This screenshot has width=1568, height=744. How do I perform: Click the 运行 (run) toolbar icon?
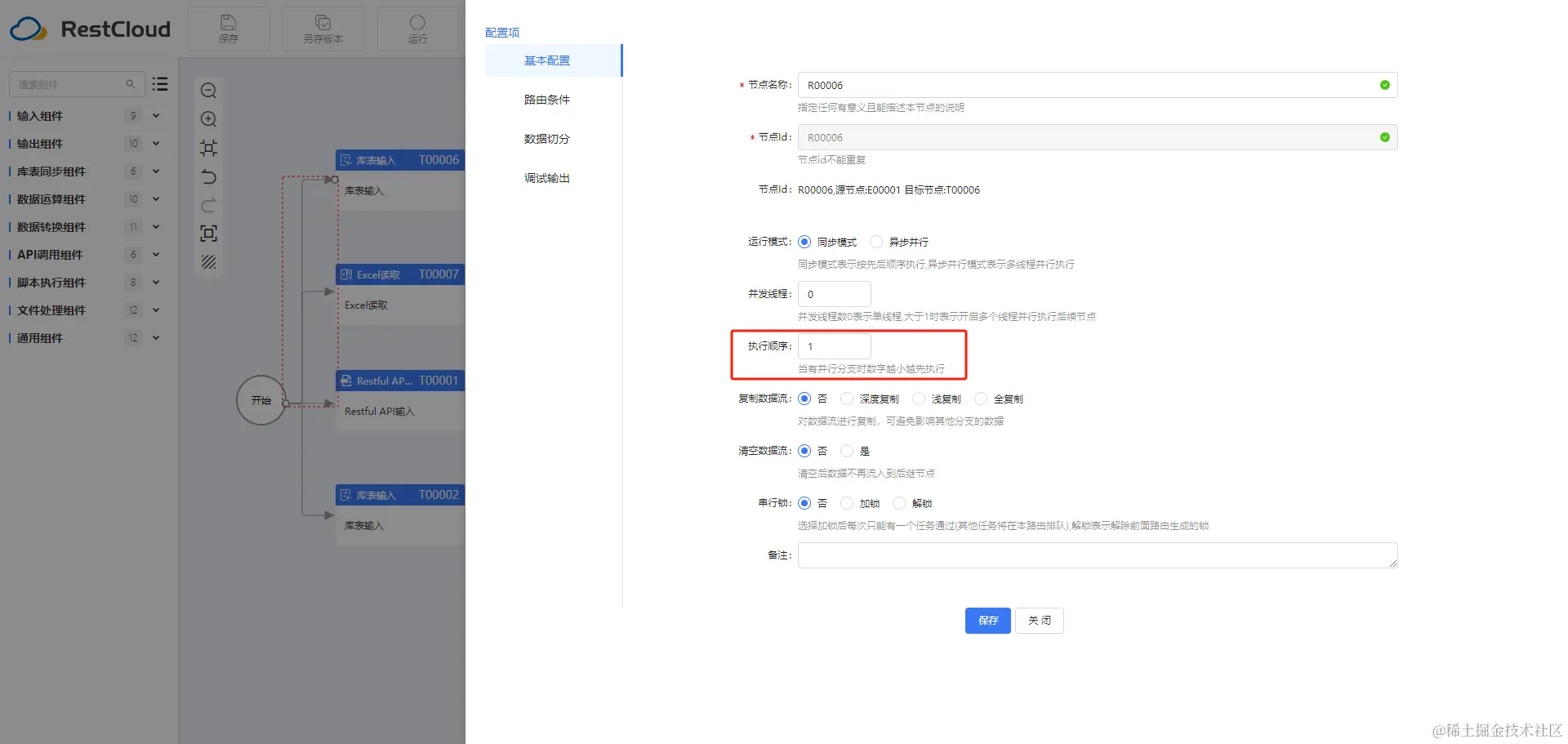click(x=417, y=23)
